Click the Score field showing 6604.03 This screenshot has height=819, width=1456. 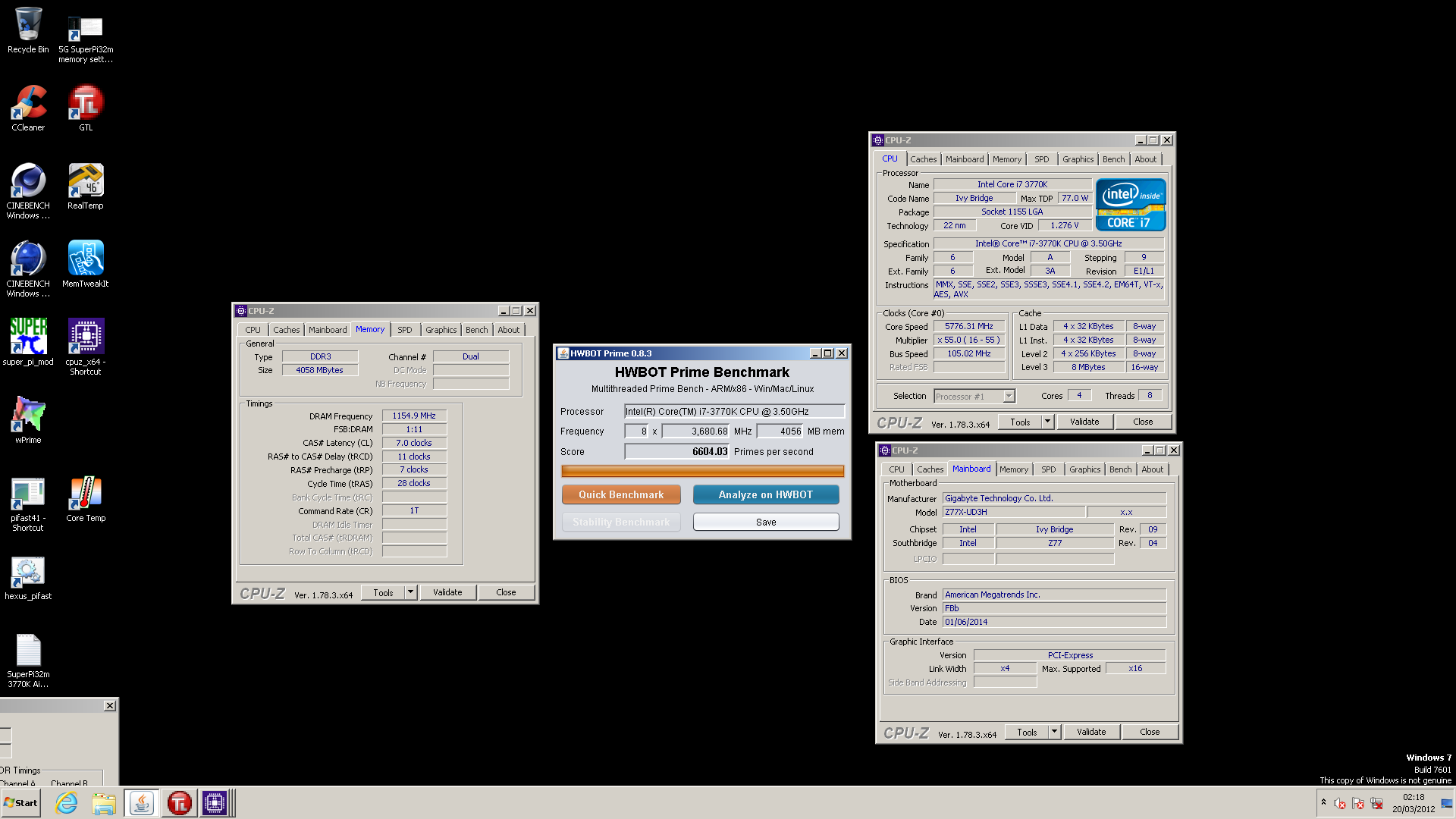[676, 451]
